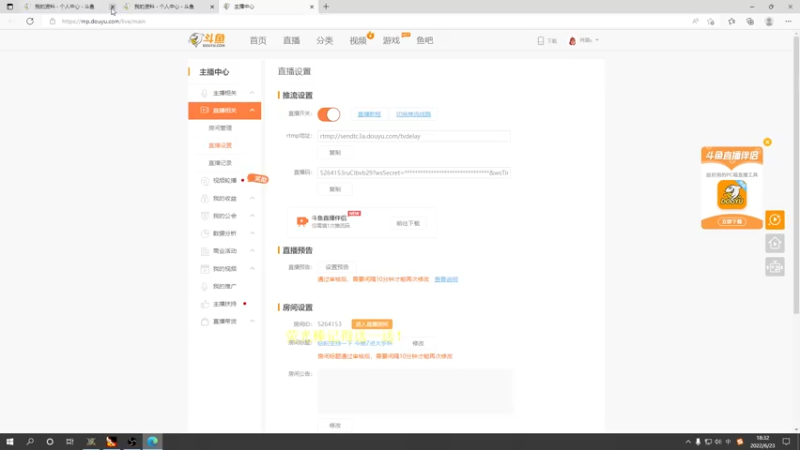Click the video icon beside 我的视频
The height and width of the screenshot is (450, 800).
[205, 268]
